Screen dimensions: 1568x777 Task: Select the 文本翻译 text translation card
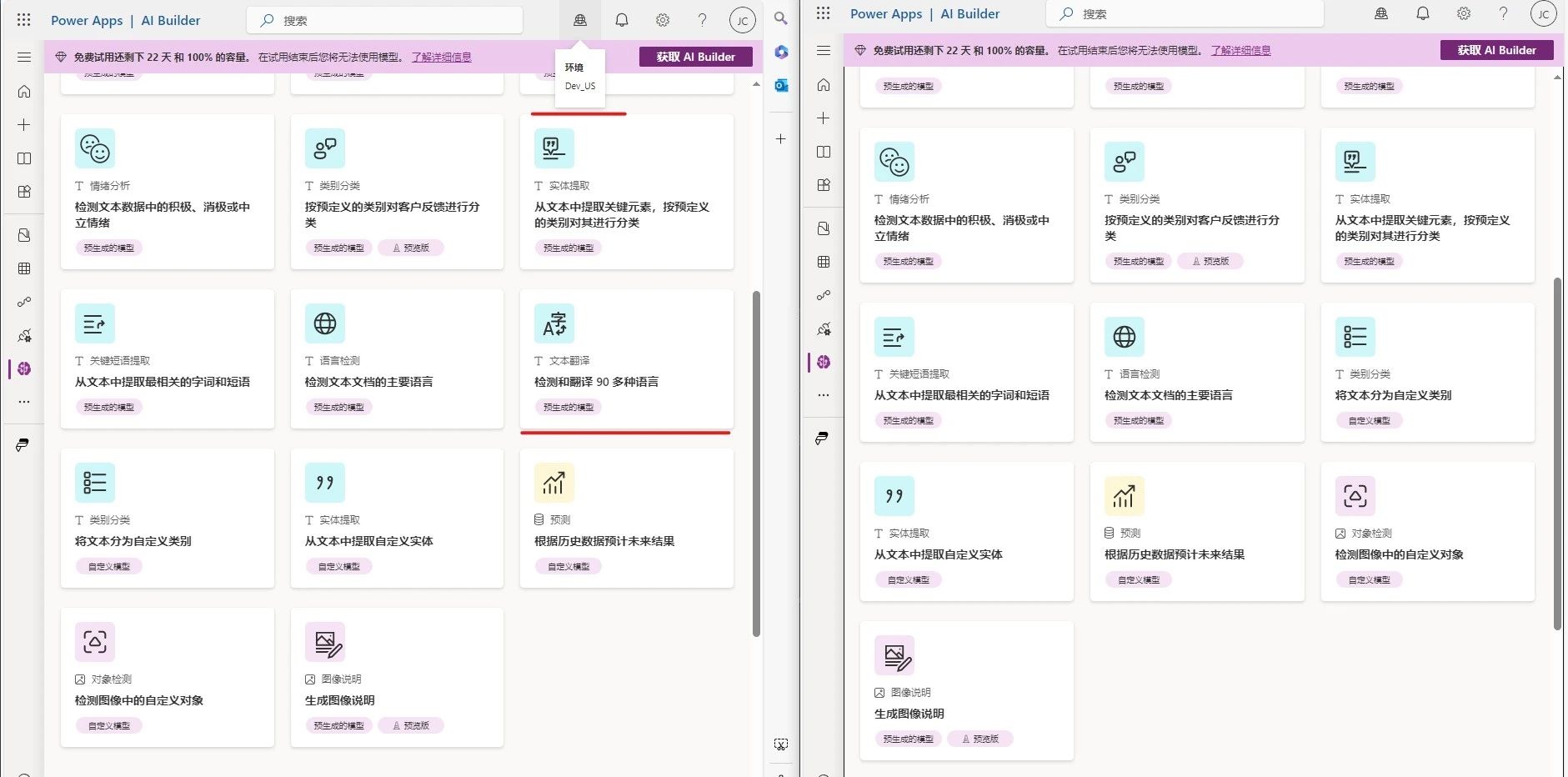[626, 358]
